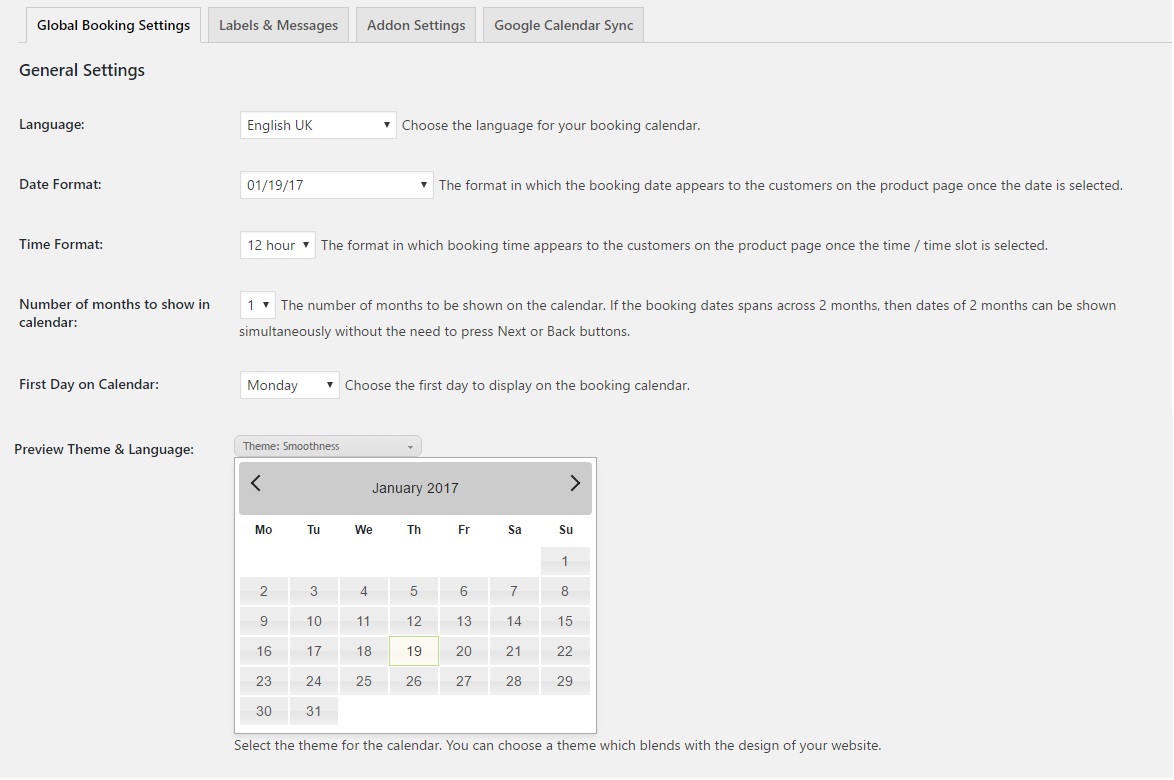Select the last day, January 31

pos(313,710)
